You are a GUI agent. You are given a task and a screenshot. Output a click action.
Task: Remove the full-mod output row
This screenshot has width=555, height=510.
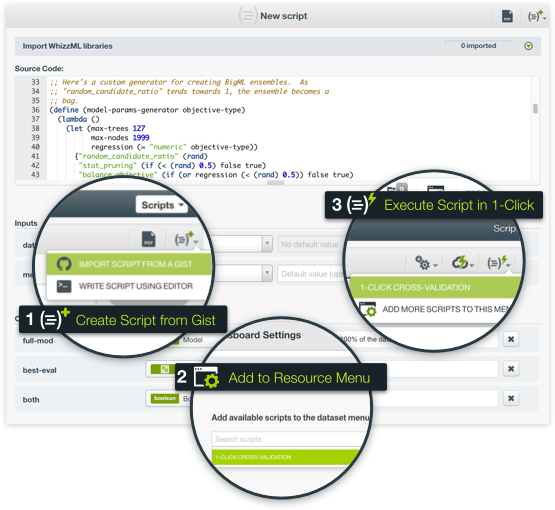(511, 339)
